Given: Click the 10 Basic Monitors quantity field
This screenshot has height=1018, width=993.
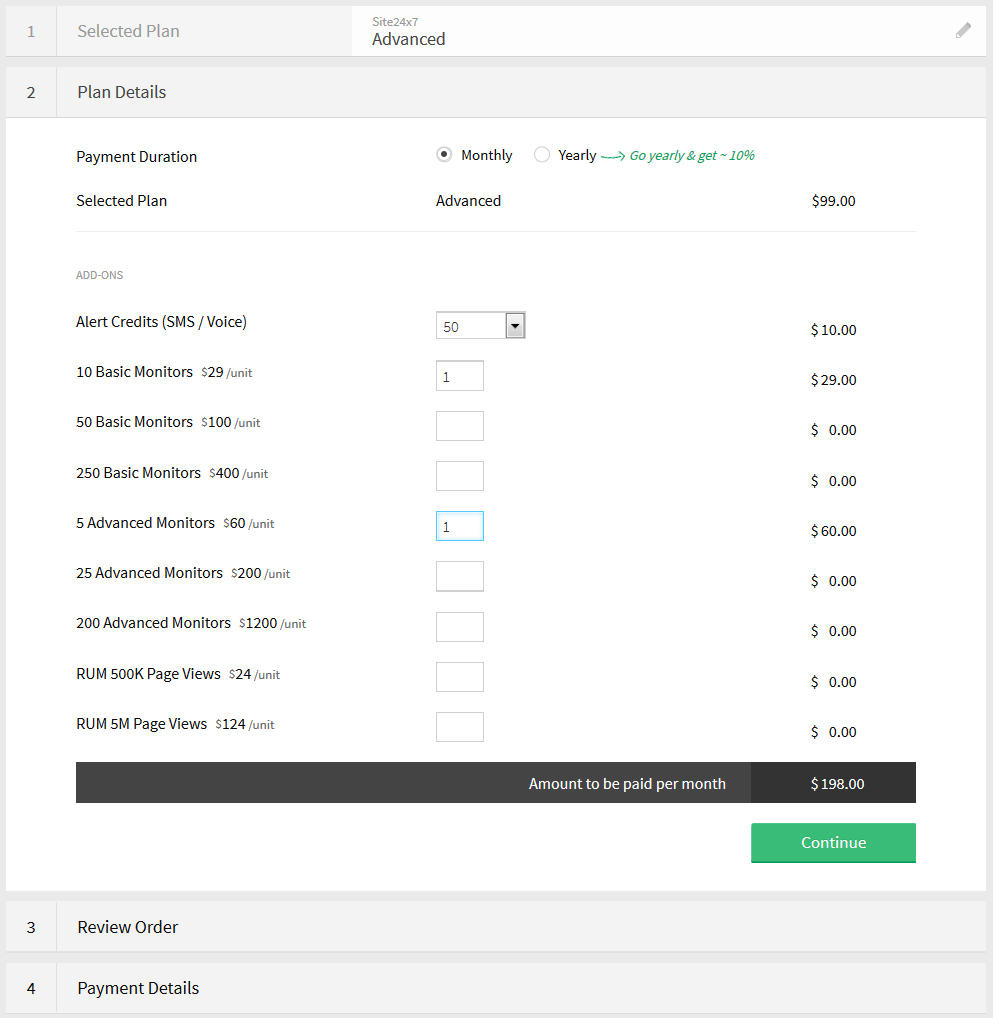Looking at the screenshot, I should 460,376.
